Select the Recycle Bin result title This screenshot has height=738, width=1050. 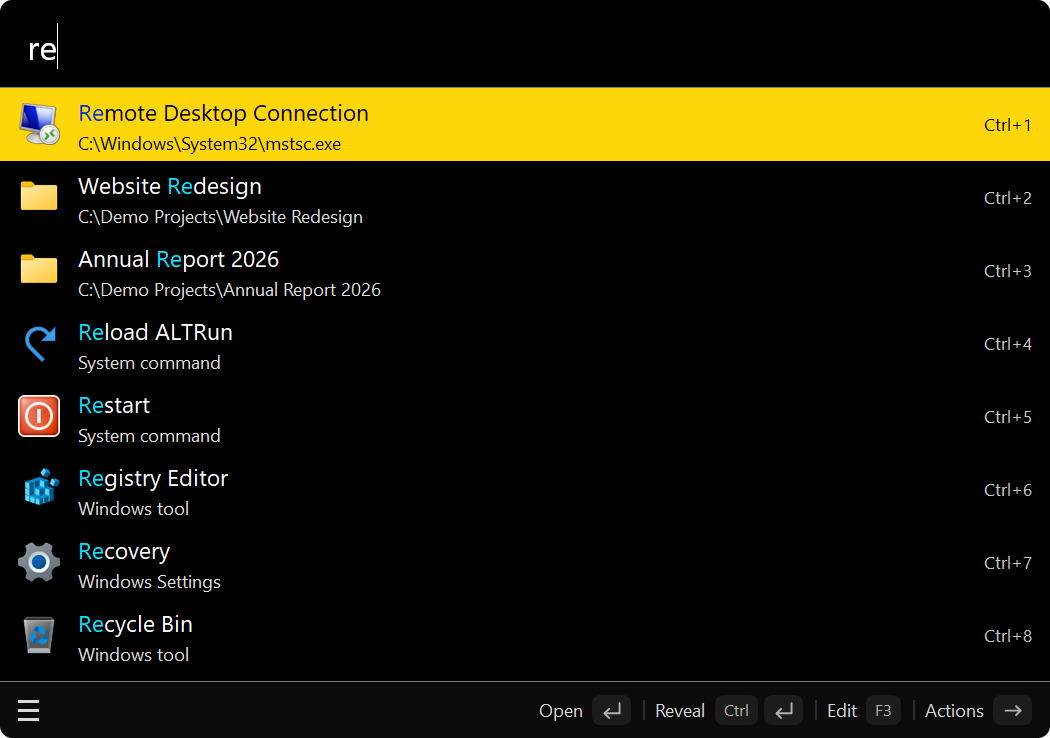point(135,625)
